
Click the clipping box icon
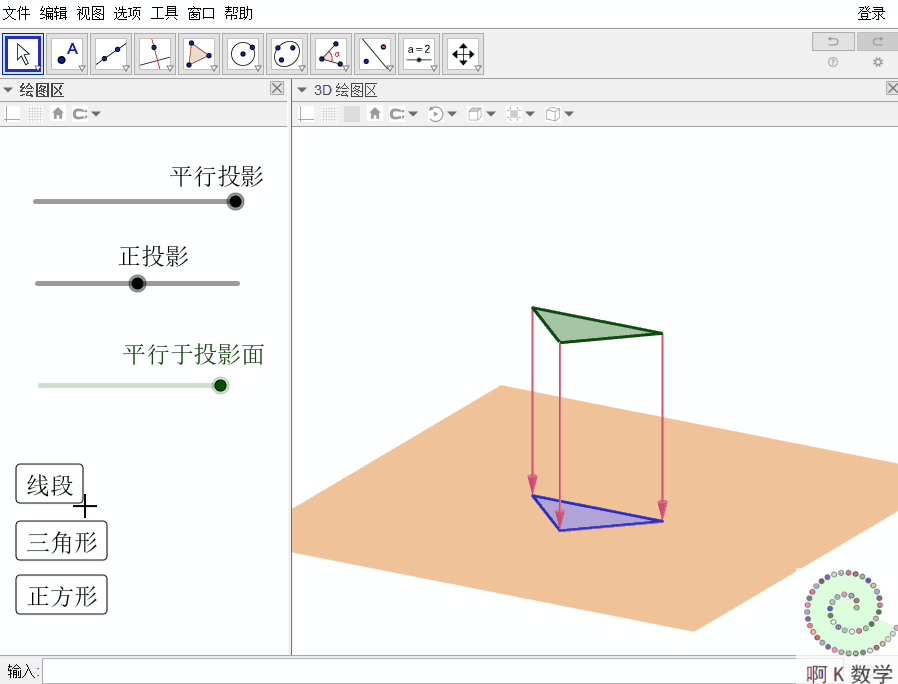514,114
